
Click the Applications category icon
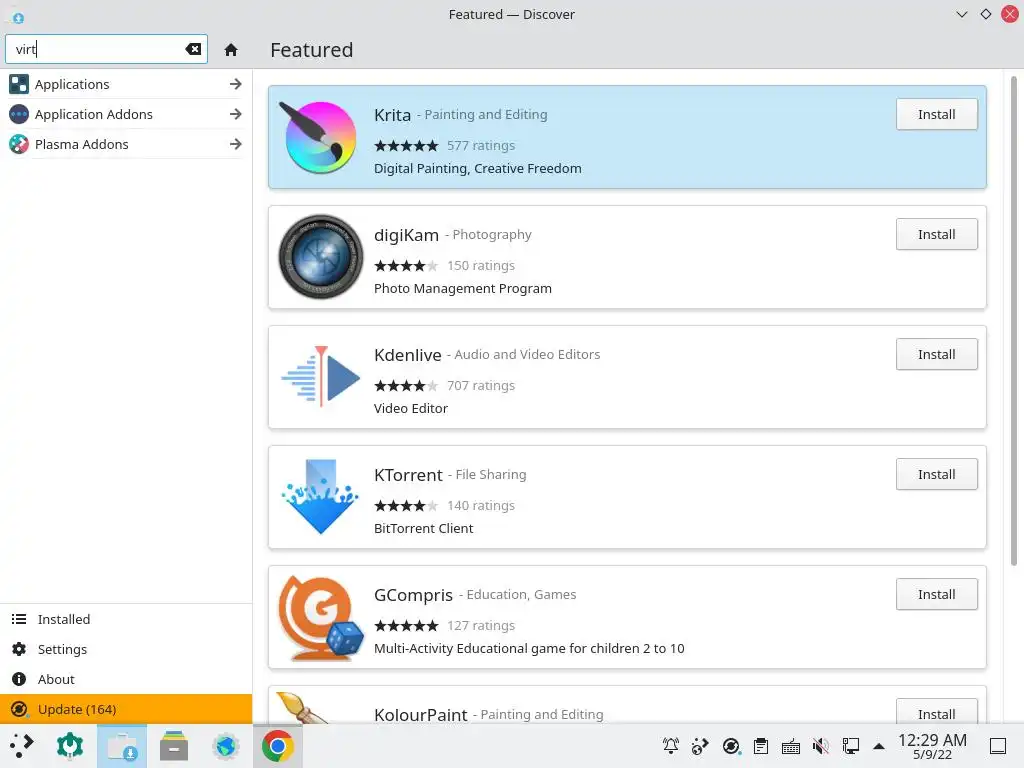(x=19, y=84)
